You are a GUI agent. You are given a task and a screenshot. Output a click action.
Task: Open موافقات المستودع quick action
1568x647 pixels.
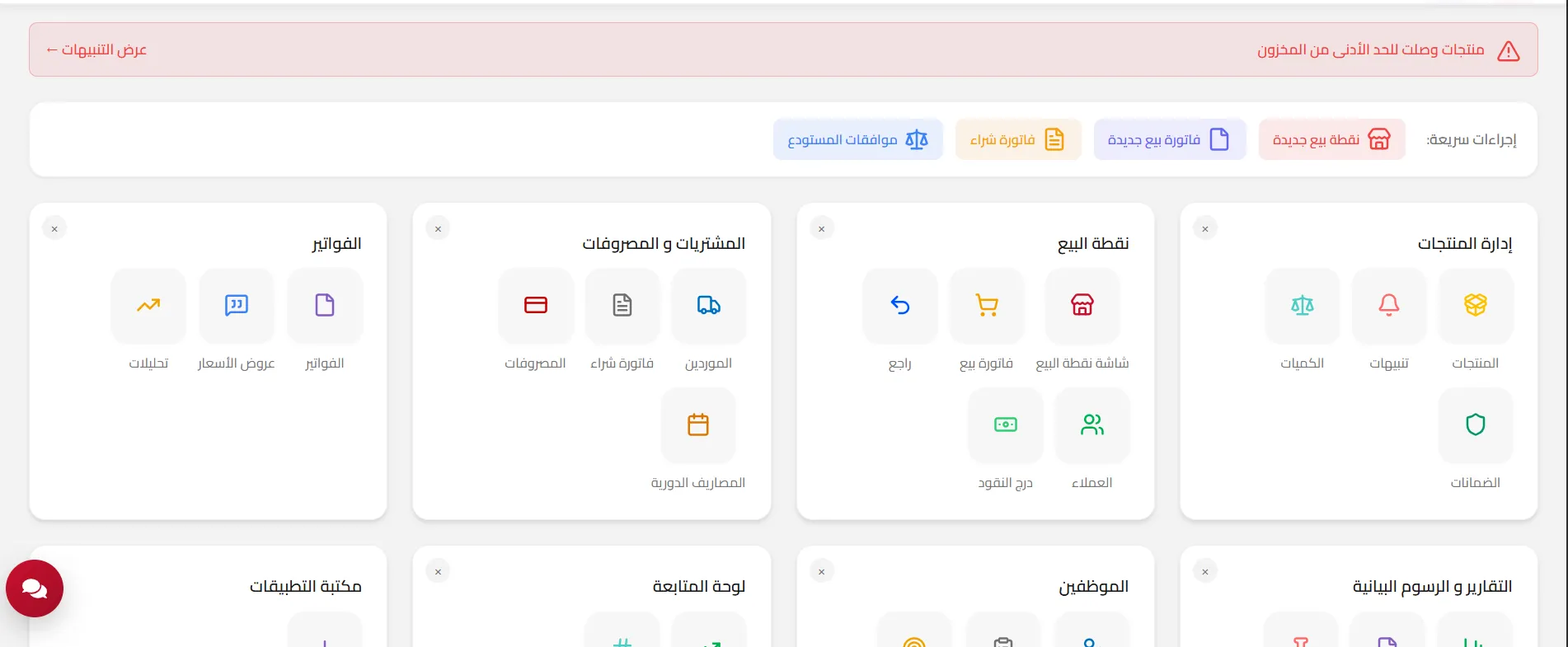pyautogui.click(x=857, y=139)
